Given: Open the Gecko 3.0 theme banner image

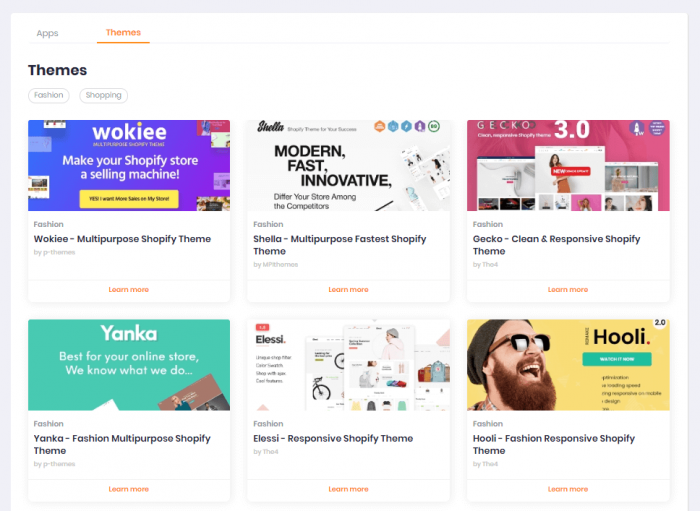Looking at the screenshot, I should (568, 165).
